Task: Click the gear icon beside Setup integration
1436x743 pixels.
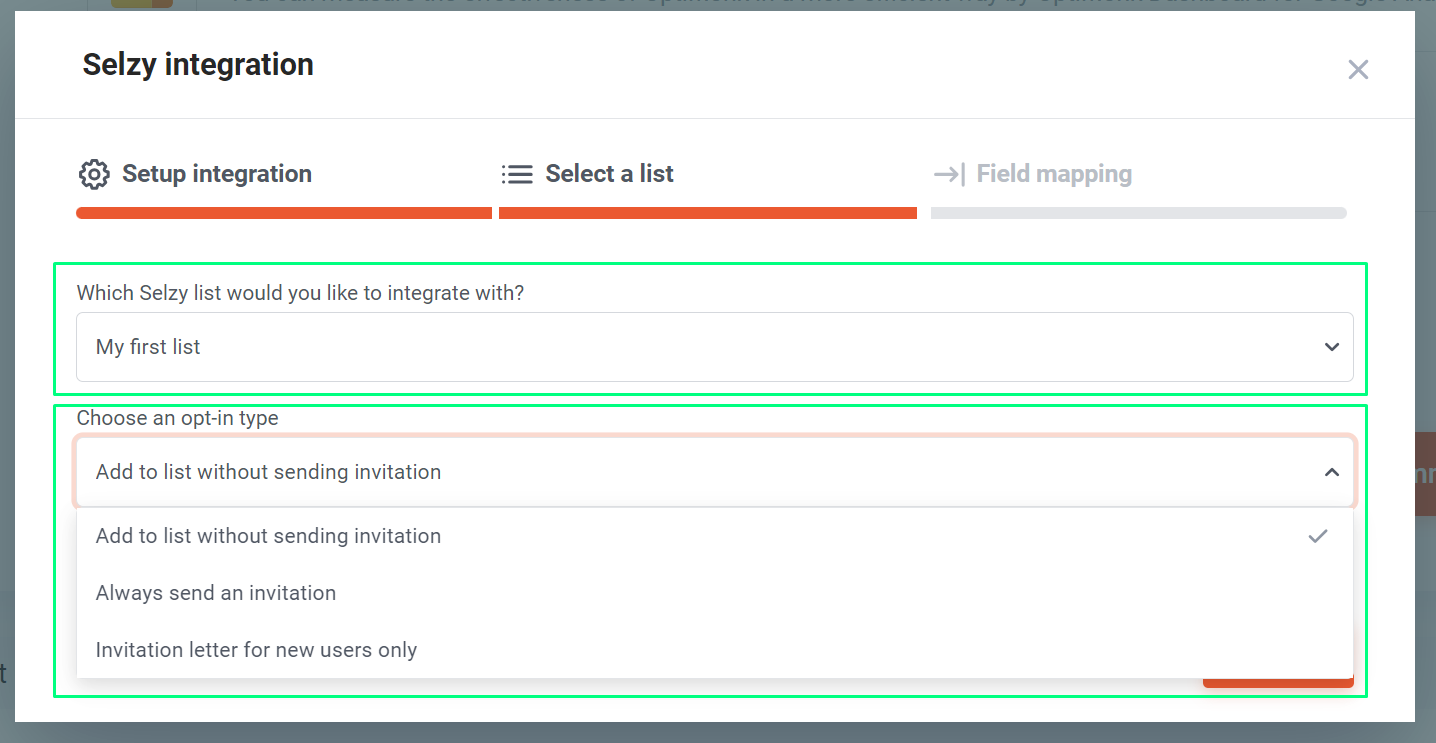Action: [x=94, y=174]
